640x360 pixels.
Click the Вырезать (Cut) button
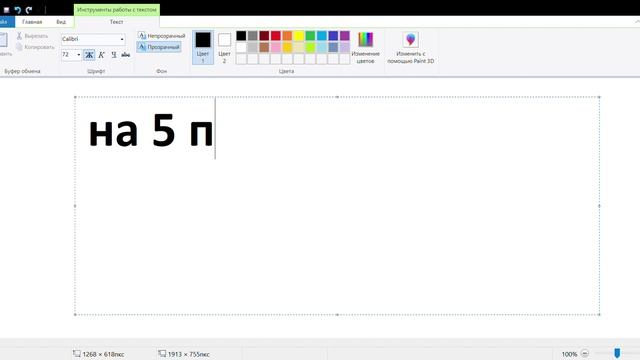coord(32,36)
